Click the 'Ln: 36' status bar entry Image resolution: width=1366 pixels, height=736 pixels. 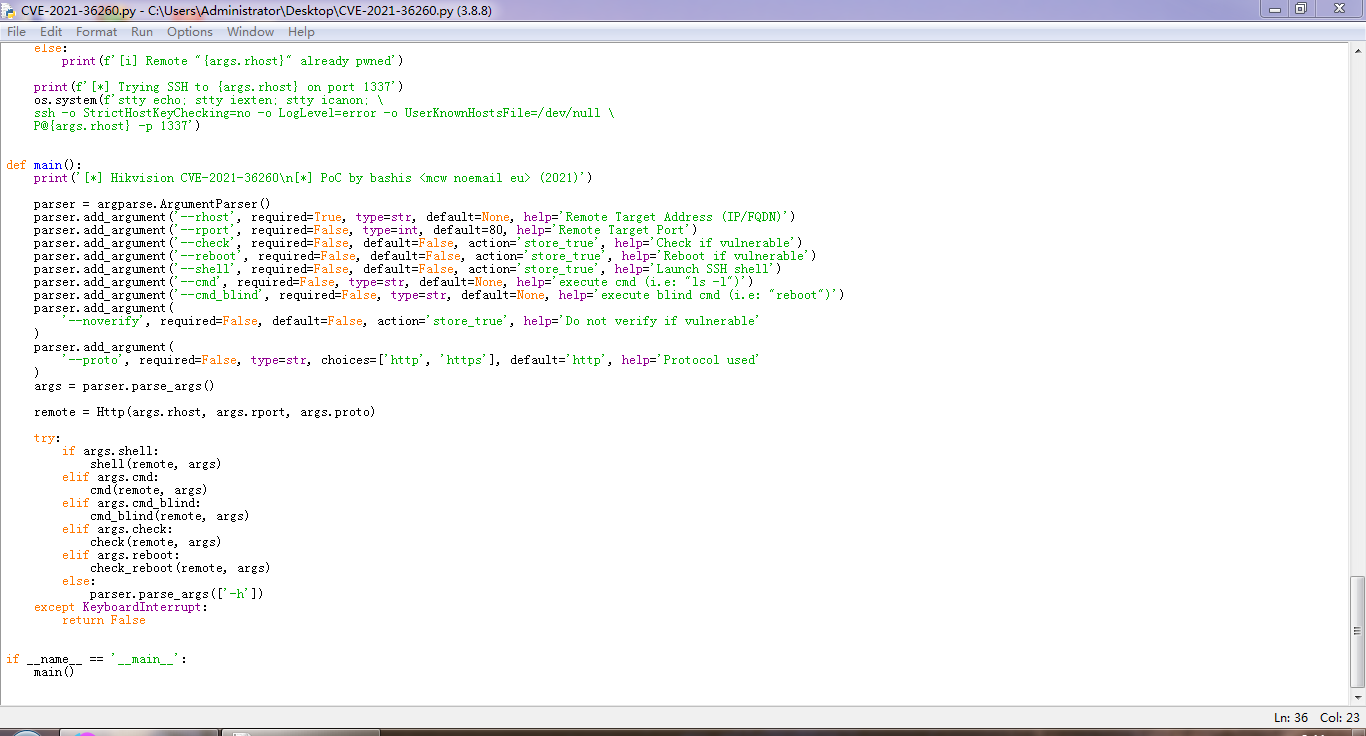(1291, 717)
